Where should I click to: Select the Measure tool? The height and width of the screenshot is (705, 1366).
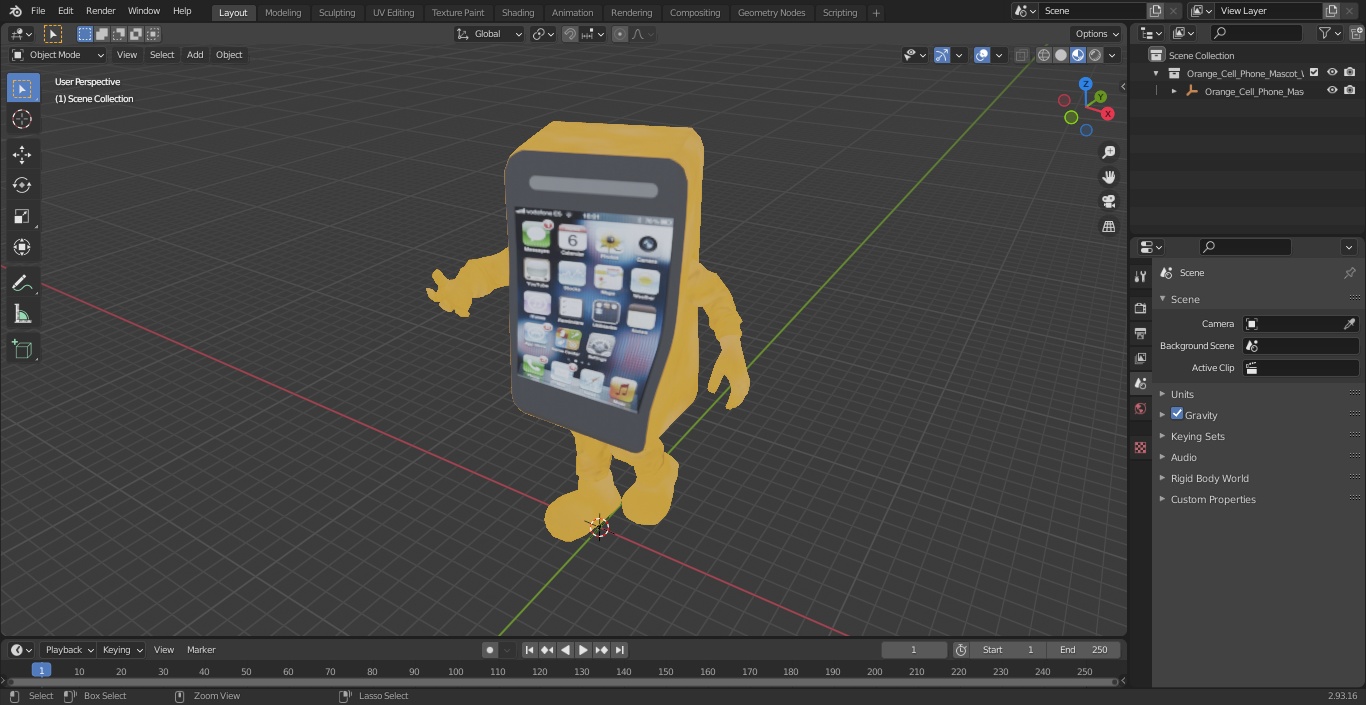22,315
